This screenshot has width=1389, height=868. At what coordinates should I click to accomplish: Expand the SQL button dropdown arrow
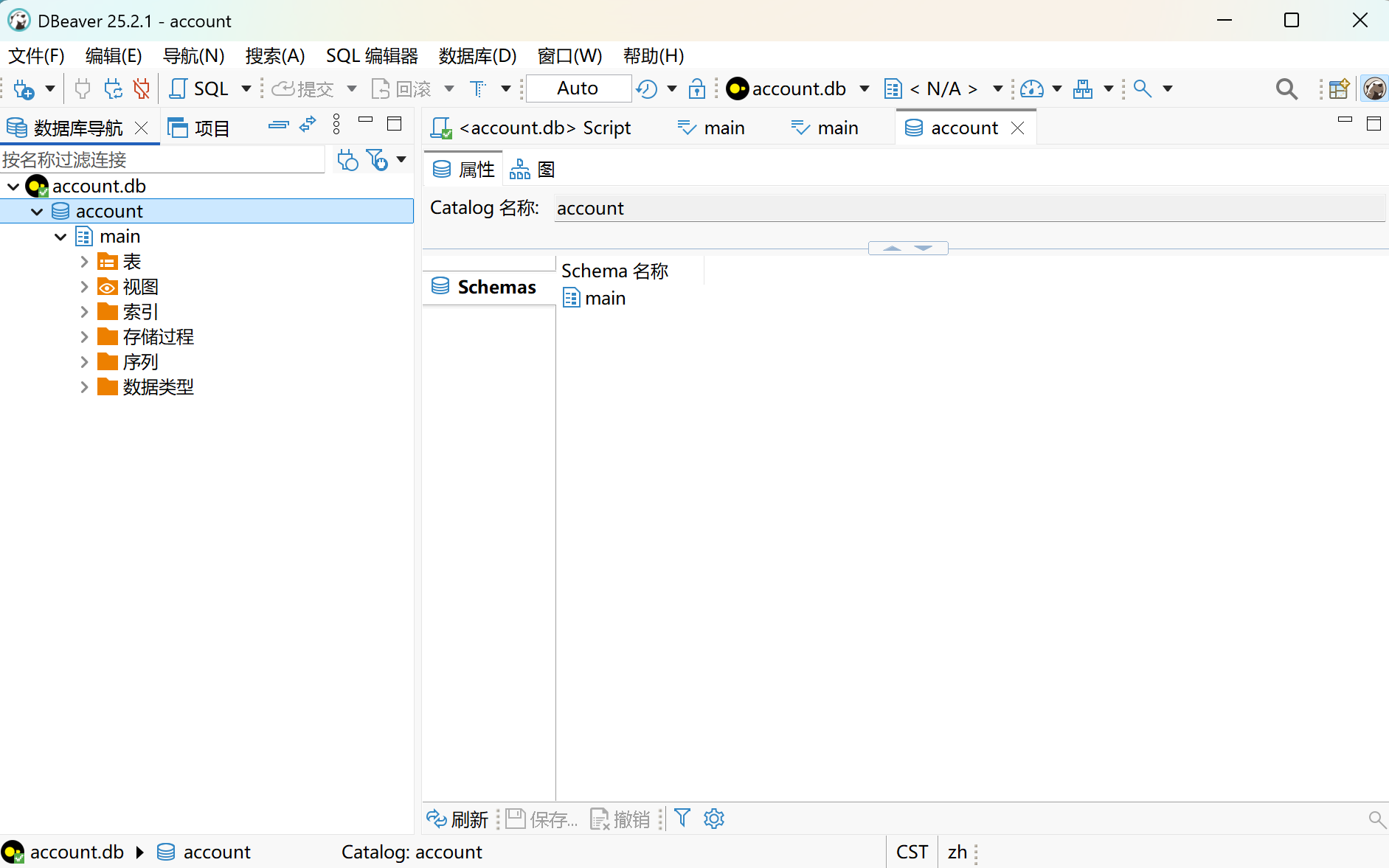(246, 88)
